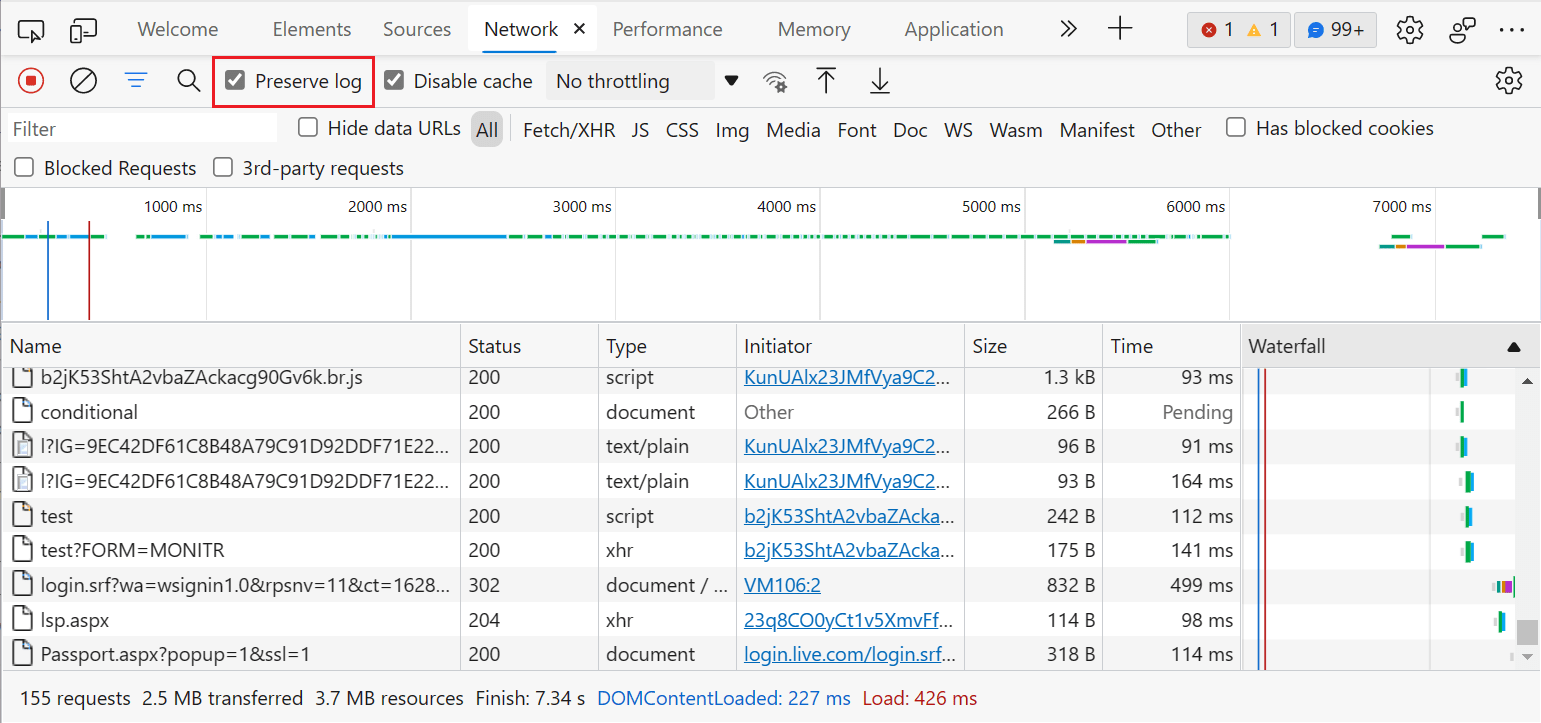Disable the Preserve log option

pos(234,81)
